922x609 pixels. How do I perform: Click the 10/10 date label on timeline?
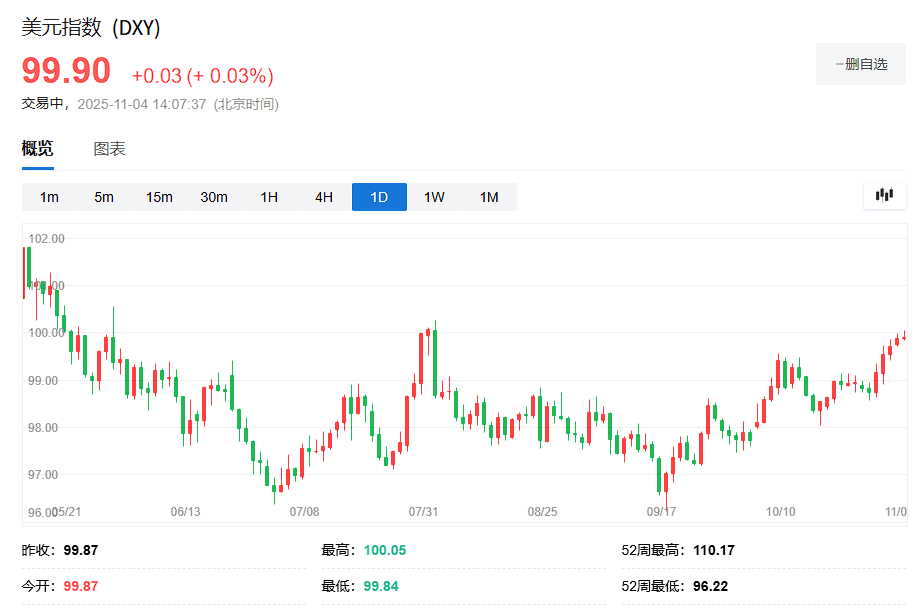click(780, 512)
